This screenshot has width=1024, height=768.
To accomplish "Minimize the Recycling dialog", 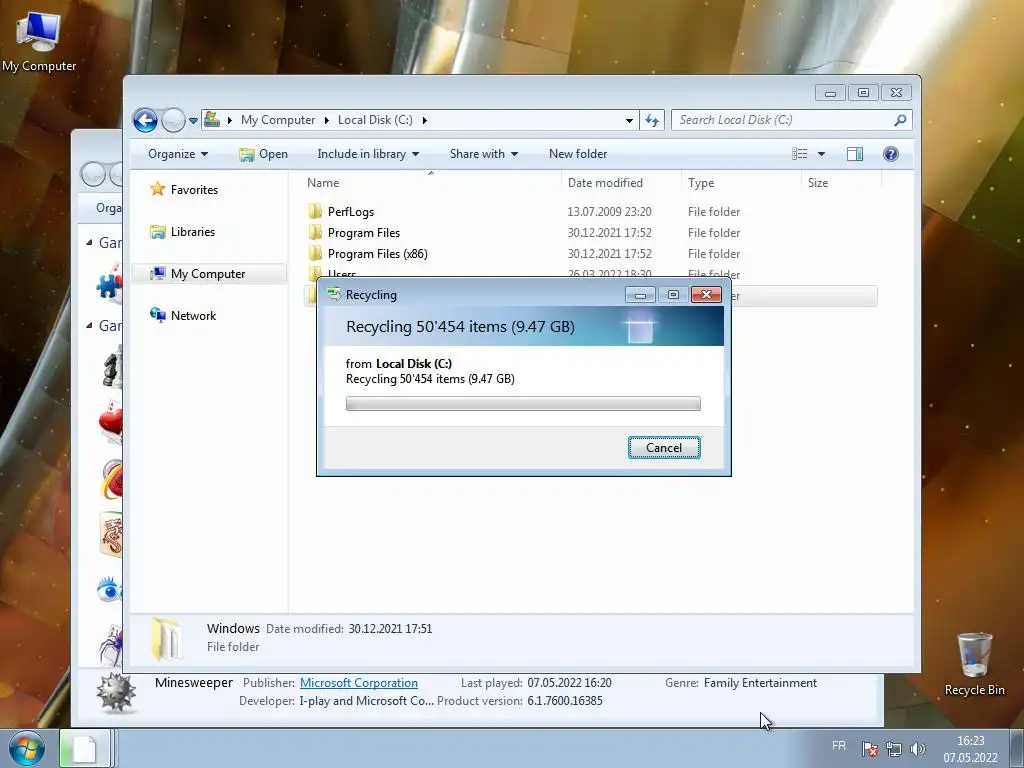I will pos(640,295).
